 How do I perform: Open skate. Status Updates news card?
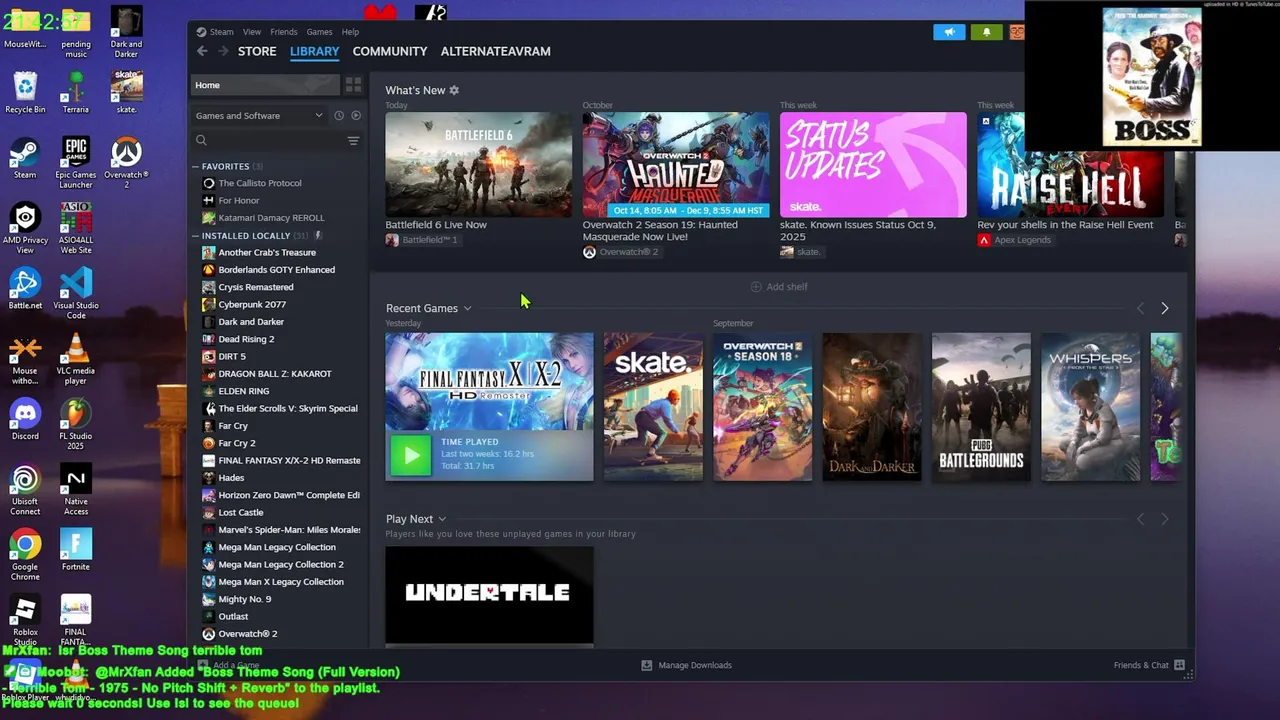(x=873, y=165)
